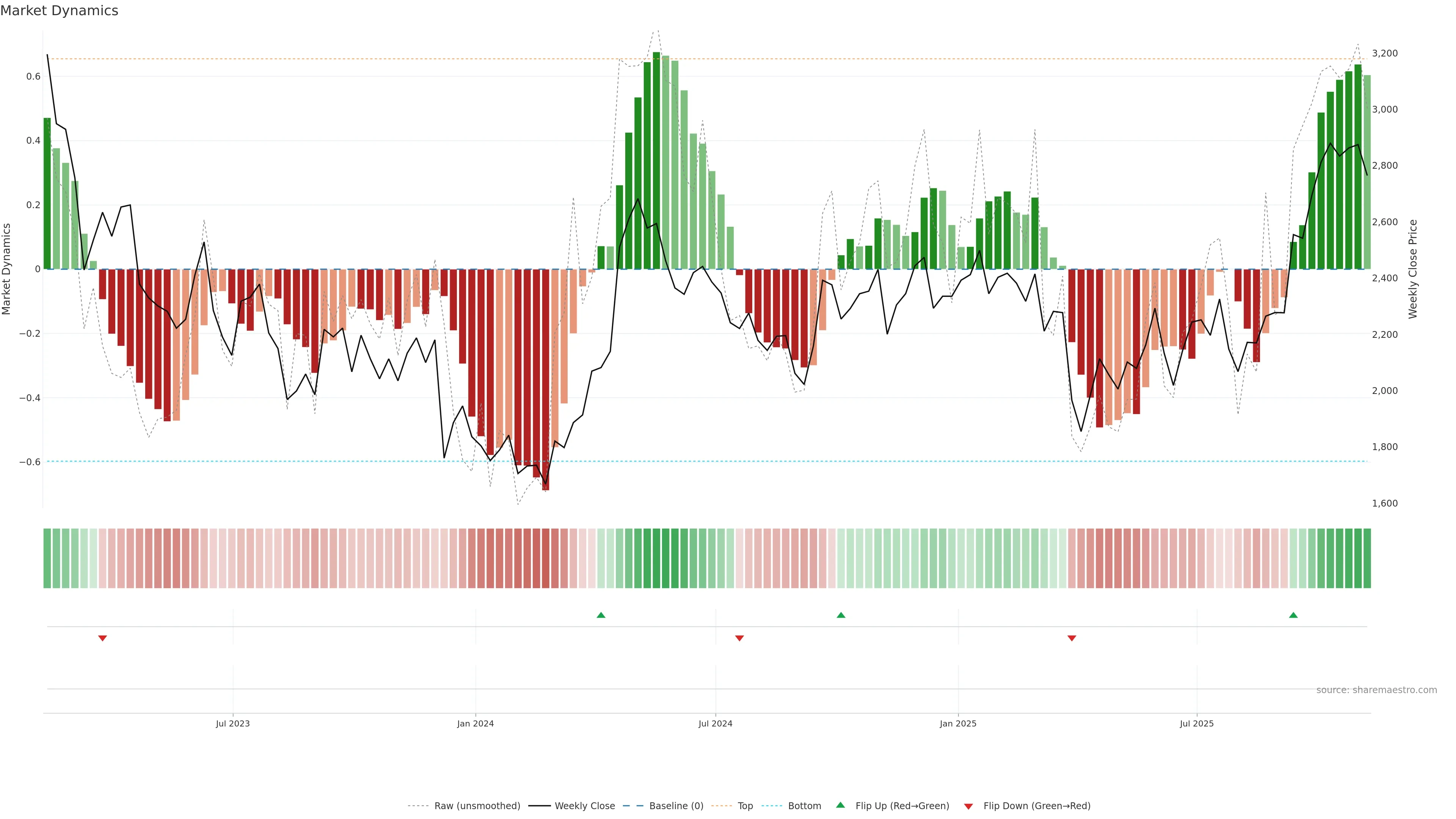Click the Flip Down legend triangle icon
Viewport: 1456px width, 819px height.
968,806
